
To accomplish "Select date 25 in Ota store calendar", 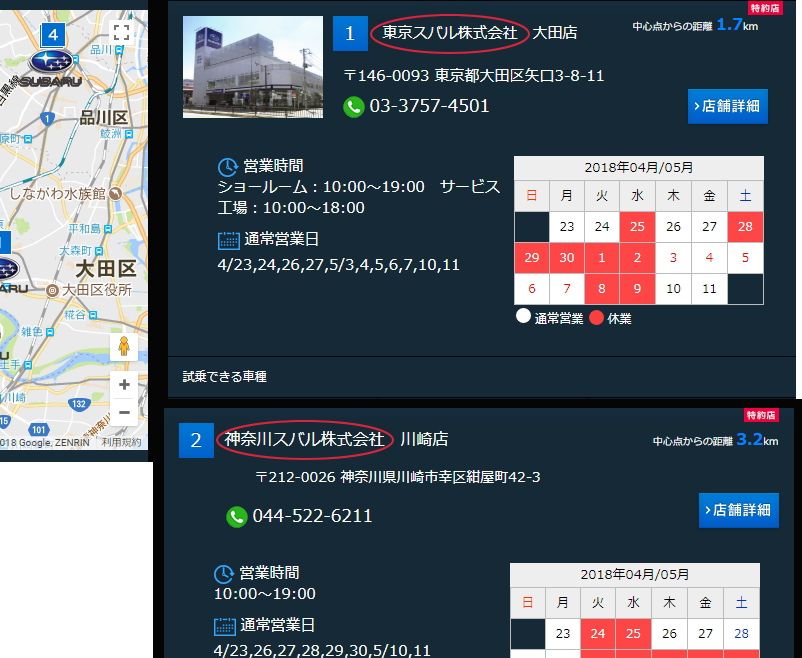I will coord(637,227).
